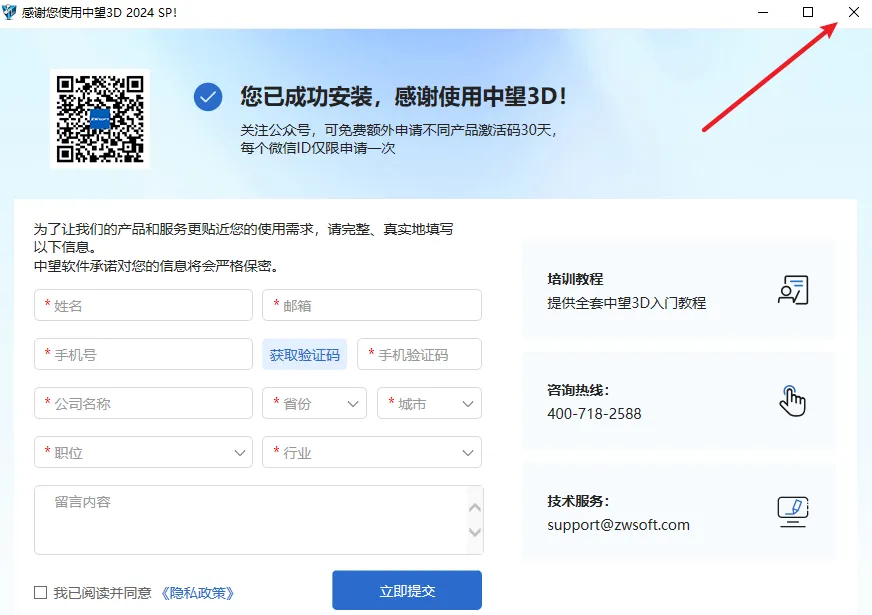Screen dimensions: 872x615
Task: Click the technical service monitor icon
Action: click(793, 512)
